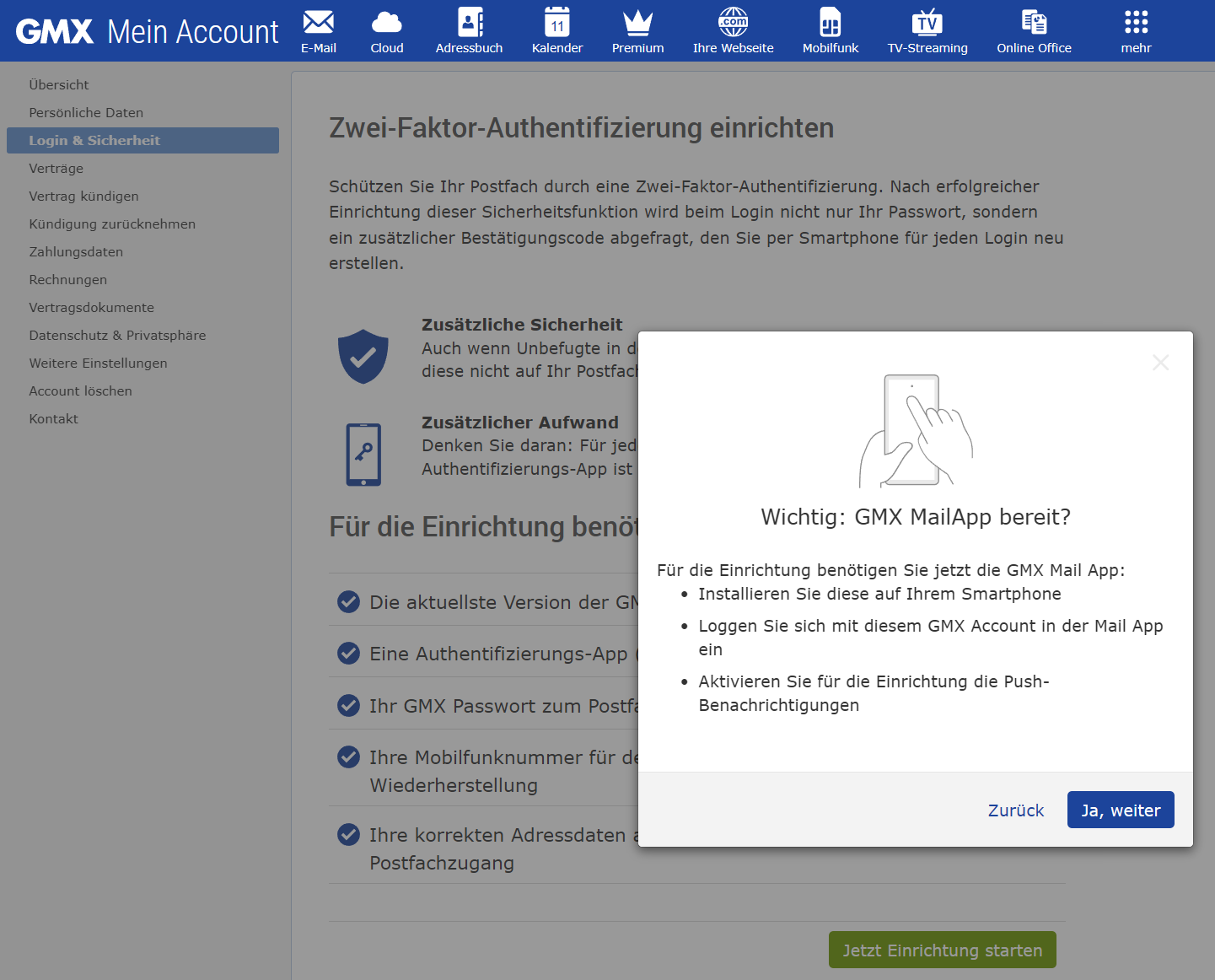Click the hand-and-phone illustration in dialog
Viewport: 1215px width, 980px height.
[916, 431]
